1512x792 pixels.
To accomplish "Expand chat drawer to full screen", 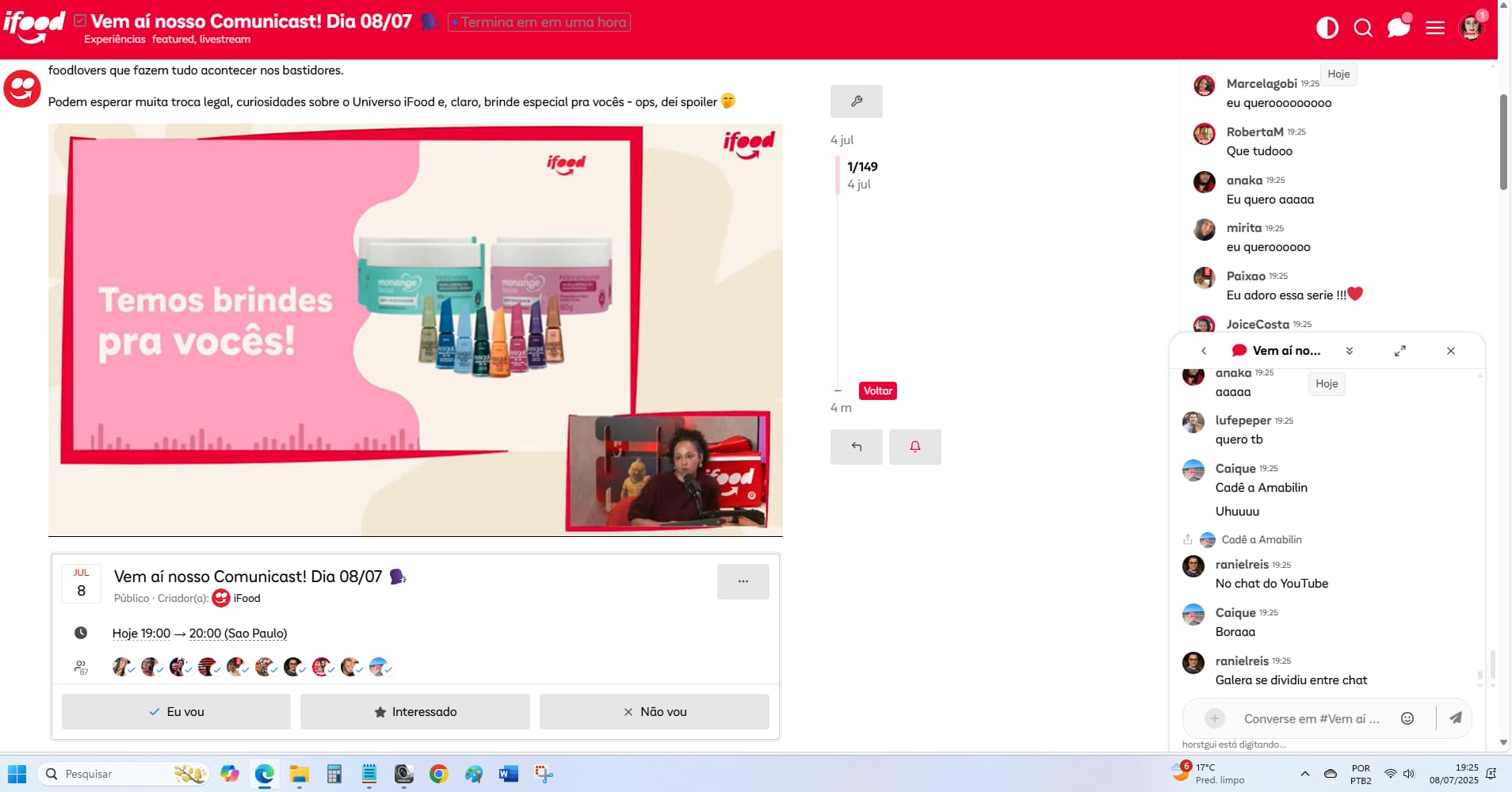I will click(1400, 351).
